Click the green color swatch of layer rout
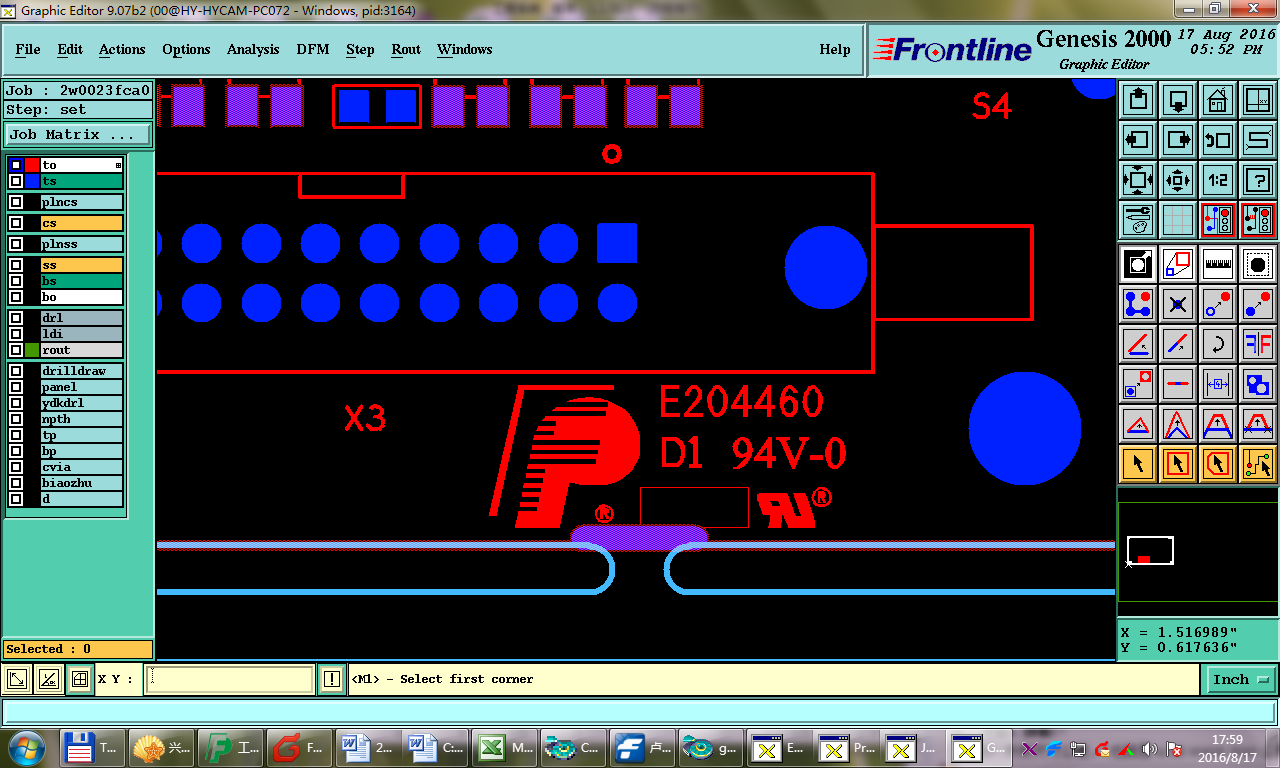1280x768 pixels. coord(32,350)
